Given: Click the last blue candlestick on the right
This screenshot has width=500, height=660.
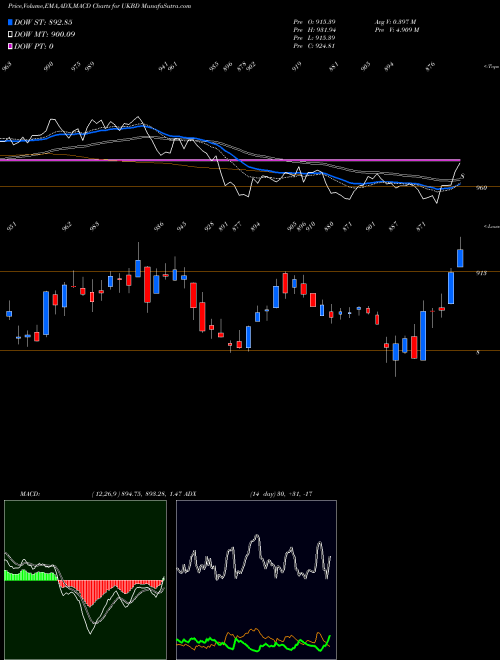Looking at the screenshot, I should pos(460,258).
